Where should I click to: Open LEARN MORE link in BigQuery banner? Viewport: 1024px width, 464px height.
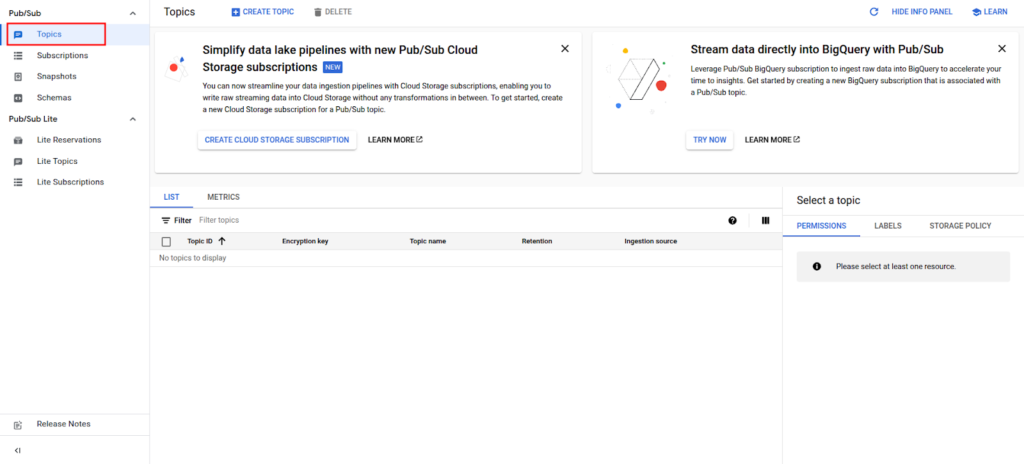(x=773, y=140)
